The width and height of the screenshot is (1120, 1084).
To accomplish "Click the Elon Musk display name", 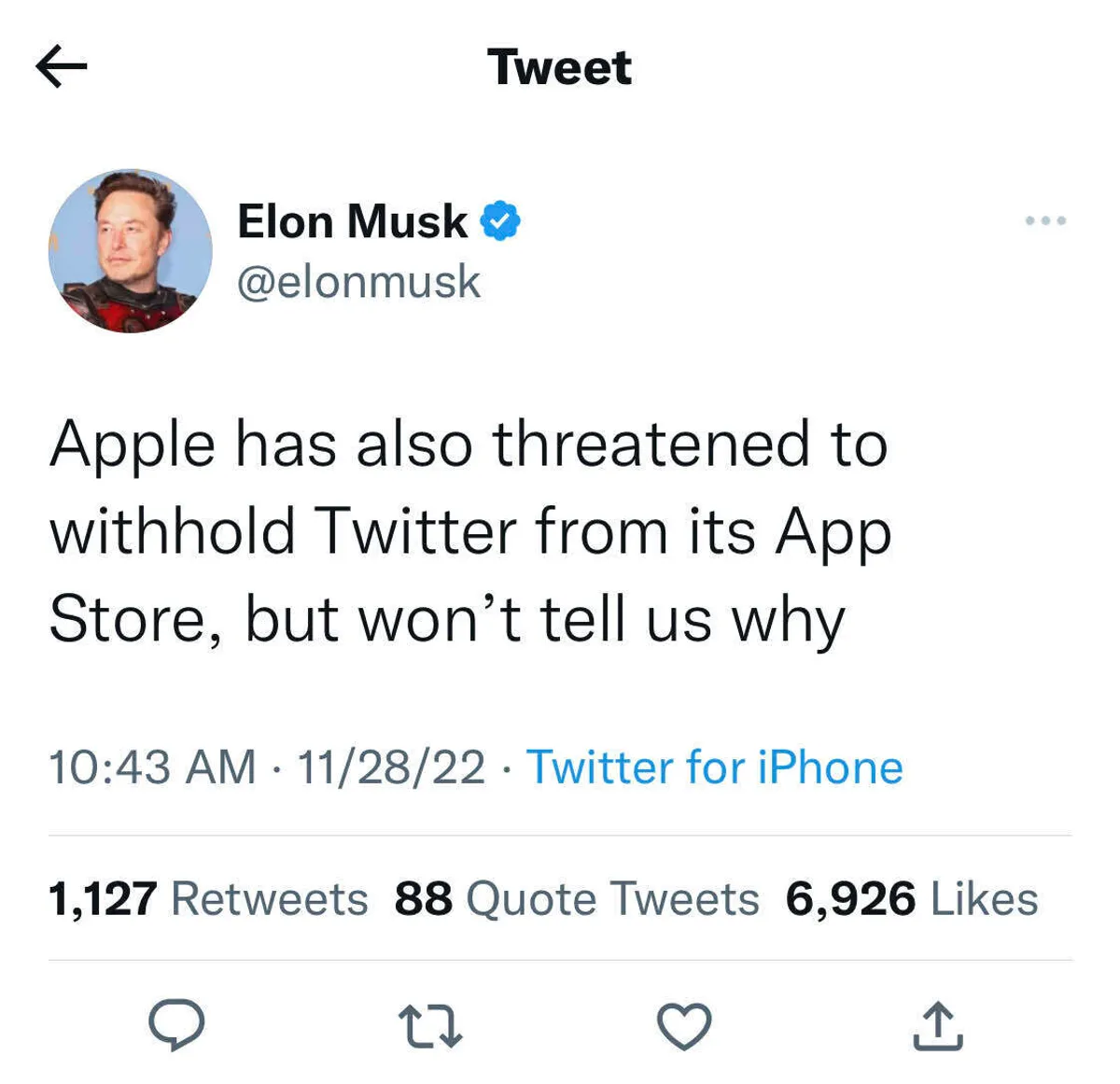I will pos(352,222).
